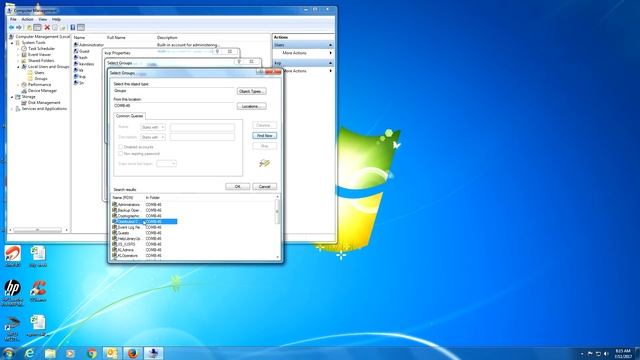Screen dimensions: 640x360
Task: Click the Back arrow in Computer Management toolbar
Action: click(11, 27)
